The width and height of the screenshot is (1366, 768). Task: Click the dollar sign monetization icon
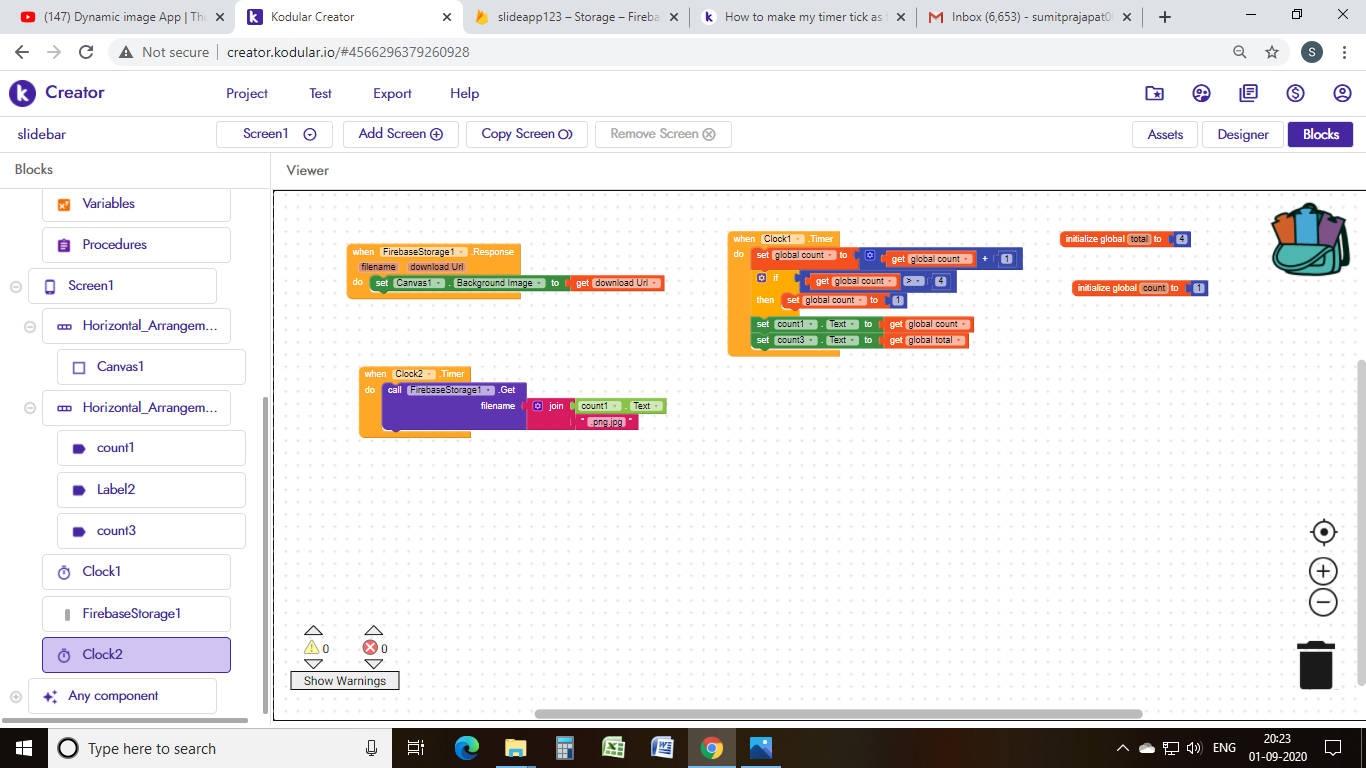tap(1295, 93)
